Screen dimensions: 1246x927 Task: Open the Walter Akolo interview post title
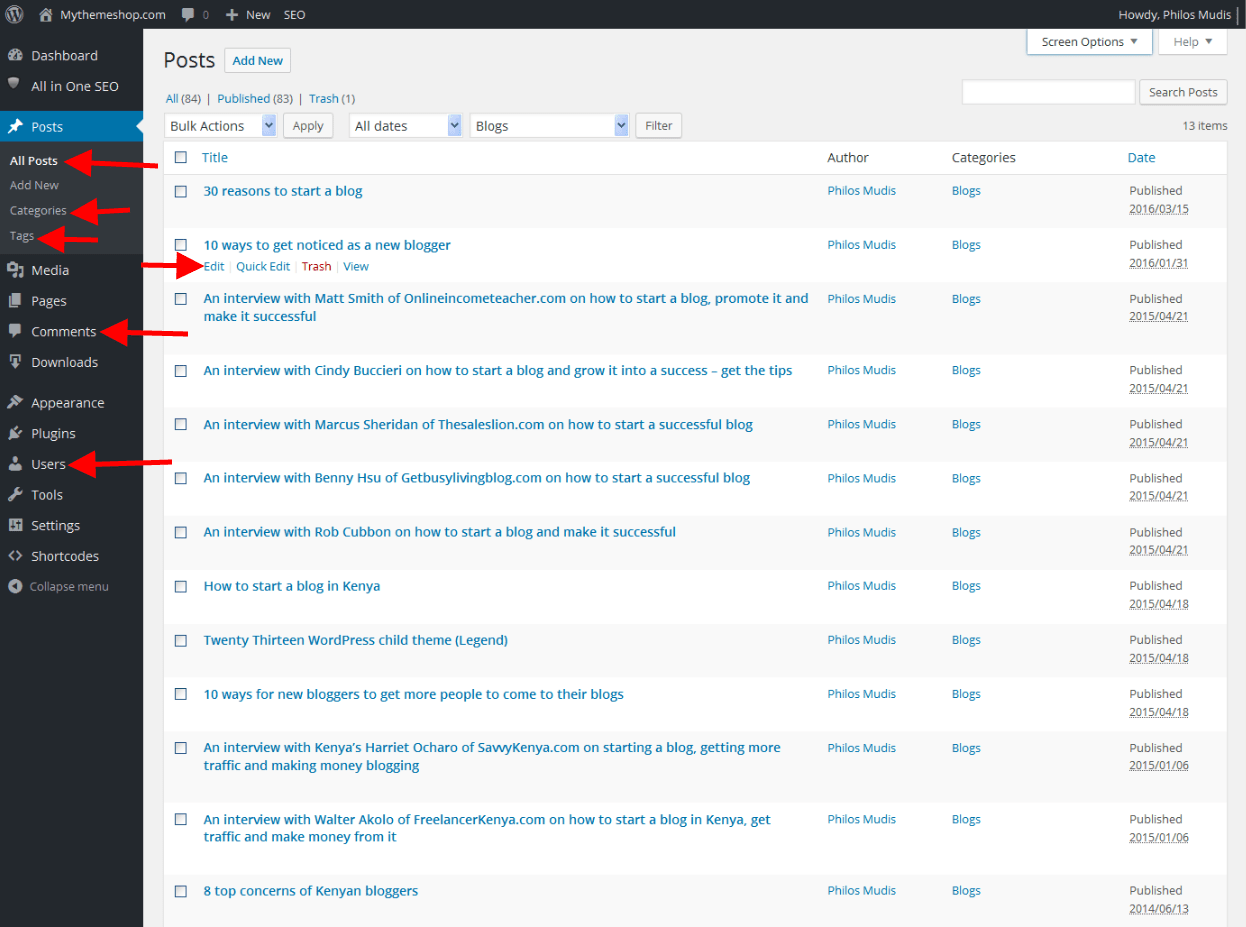coord(487,828)
